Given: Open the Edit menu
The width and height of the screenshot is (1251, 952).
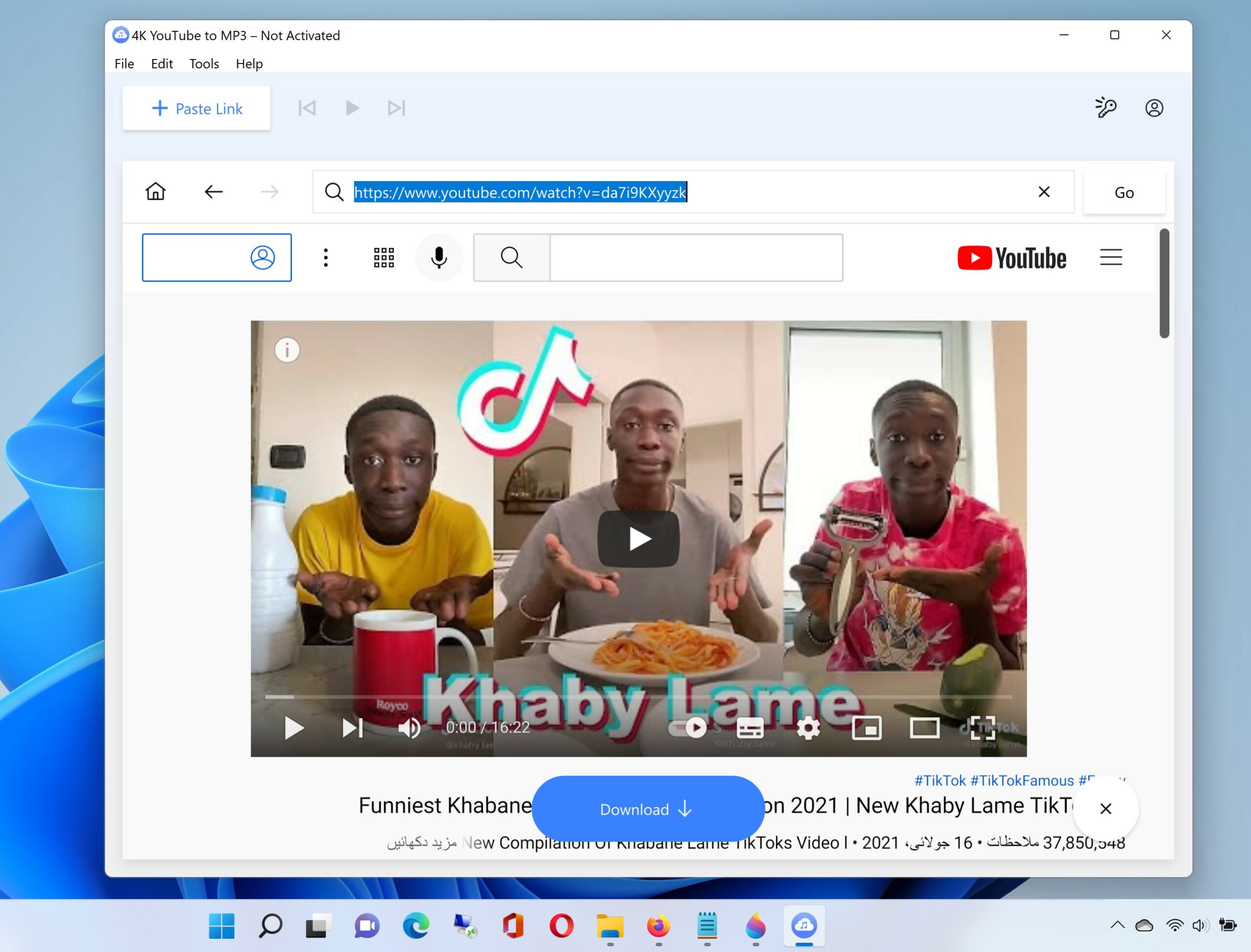Looking at the screenshot, I should [162, 63].
